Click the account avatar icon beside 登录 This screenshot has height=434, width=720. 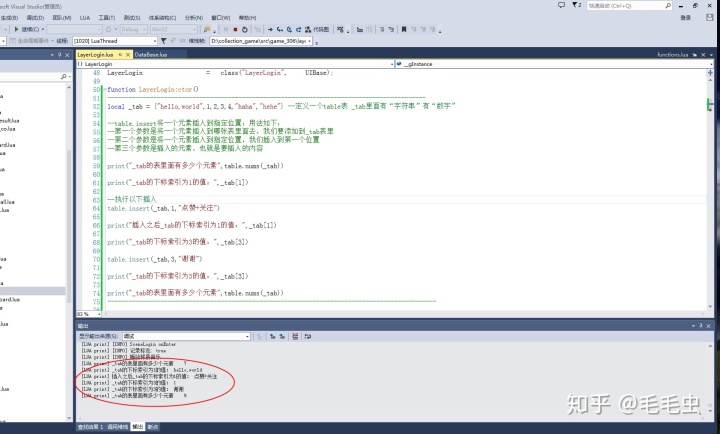[709, 17]
